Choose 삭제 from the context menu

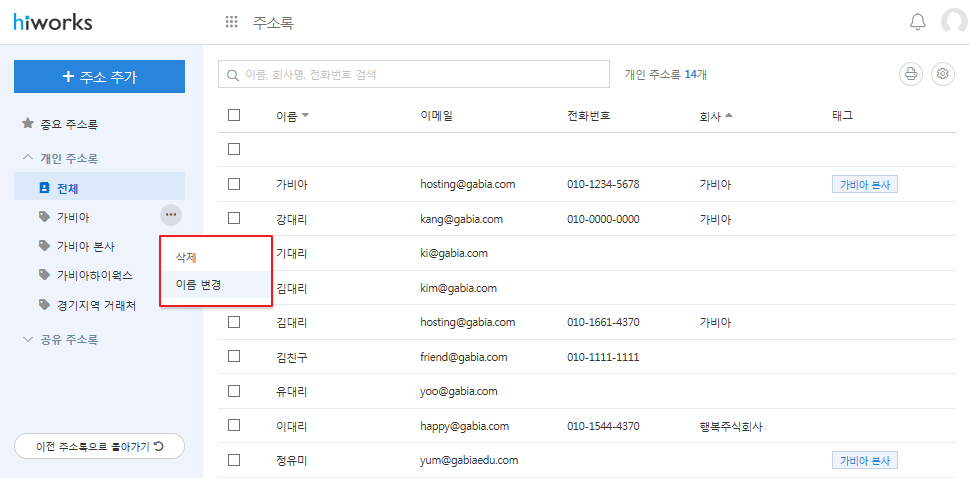(186, 257)
